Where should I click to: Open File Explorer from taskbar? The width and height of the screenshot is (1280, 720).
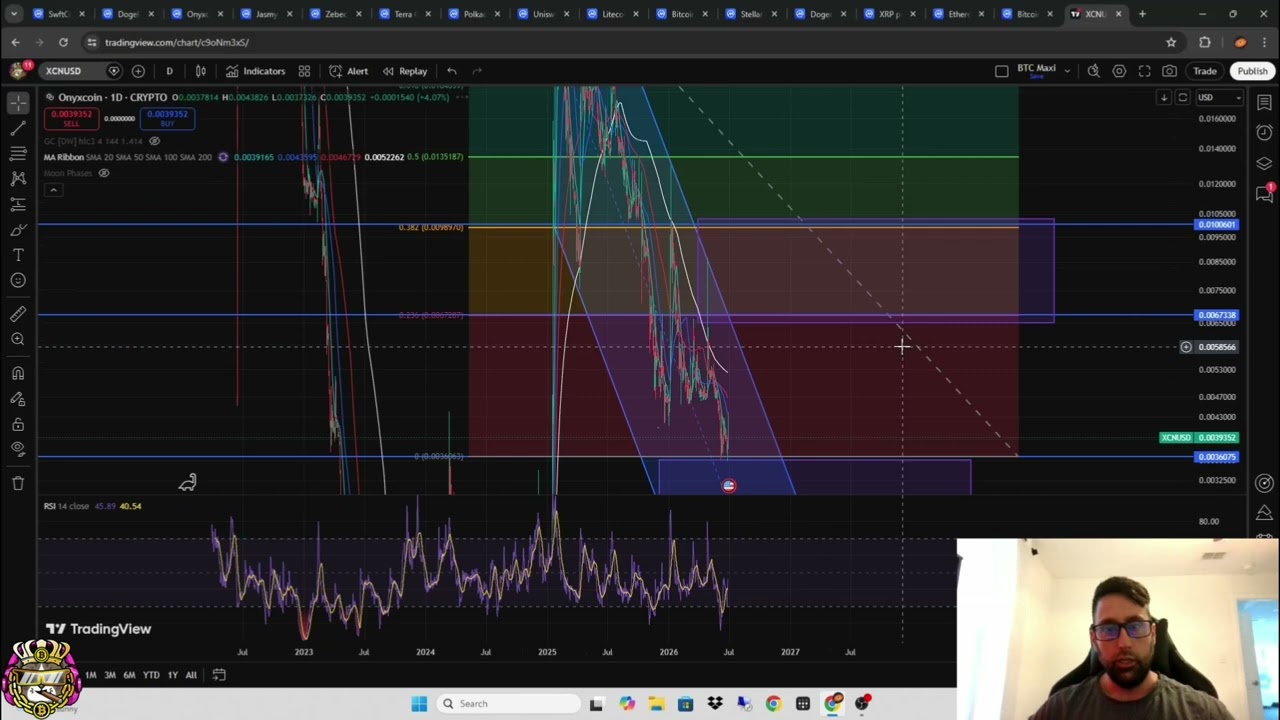tap(656, 704)
